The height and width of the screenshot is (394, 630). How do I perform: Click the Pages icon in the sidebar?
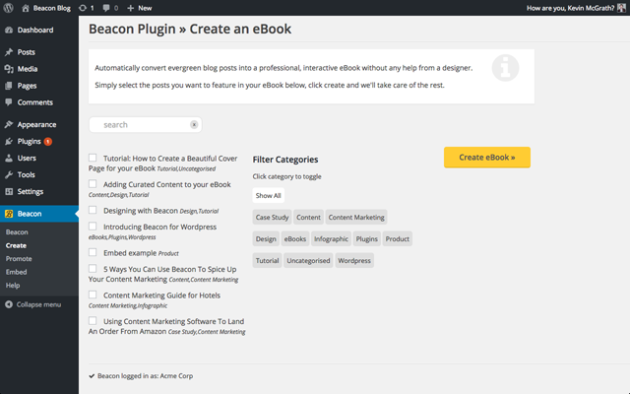pos(9,86)
